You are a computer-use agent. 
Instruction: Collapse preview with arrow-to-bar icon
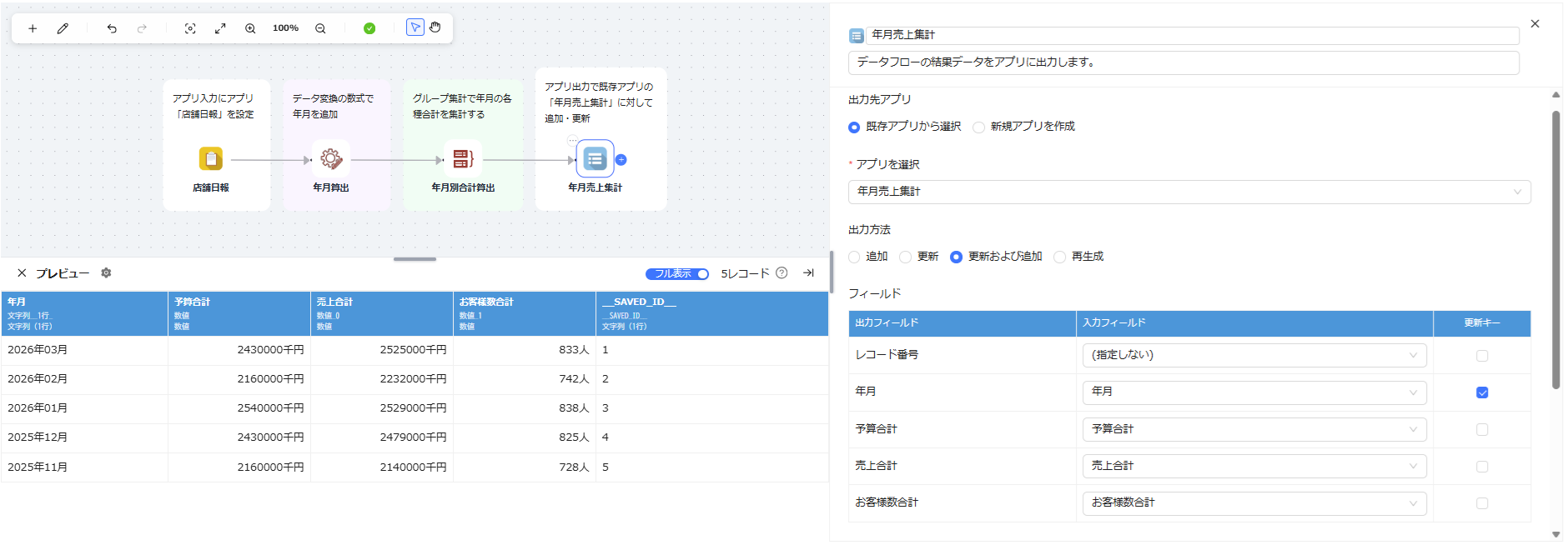click(808, 273)
